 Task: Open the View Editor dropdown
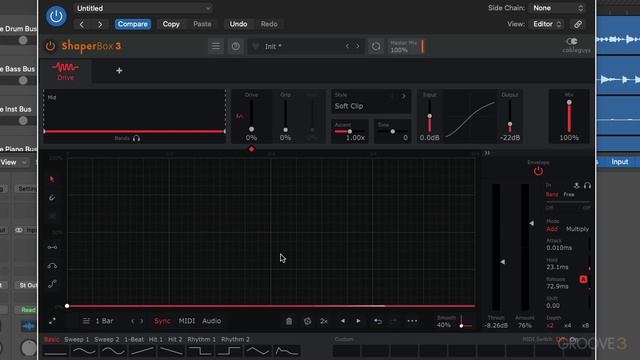[x=547, y=24]
